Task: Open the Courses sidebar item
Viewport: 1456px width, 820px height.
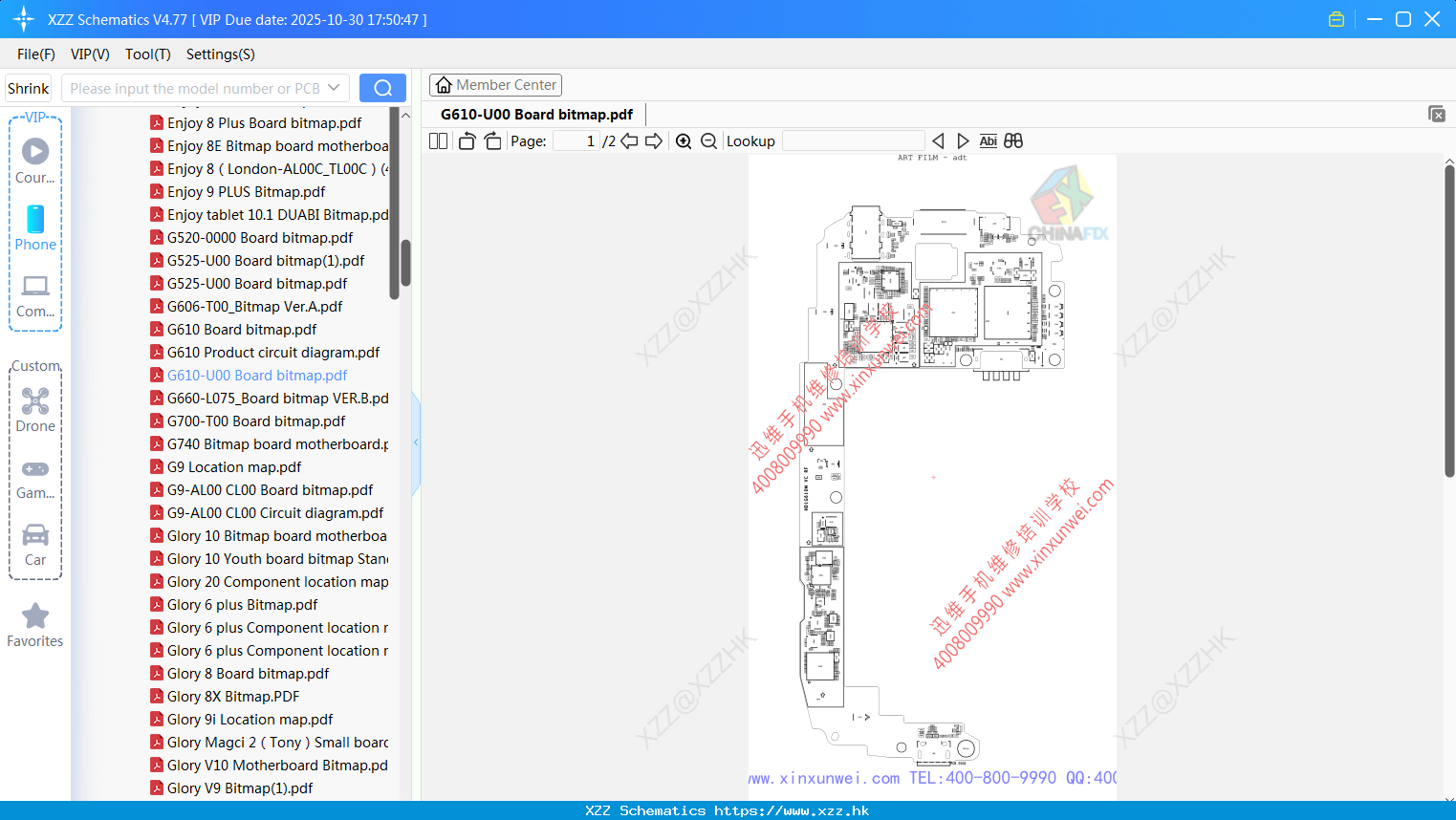Action: (x=35, y=162)
